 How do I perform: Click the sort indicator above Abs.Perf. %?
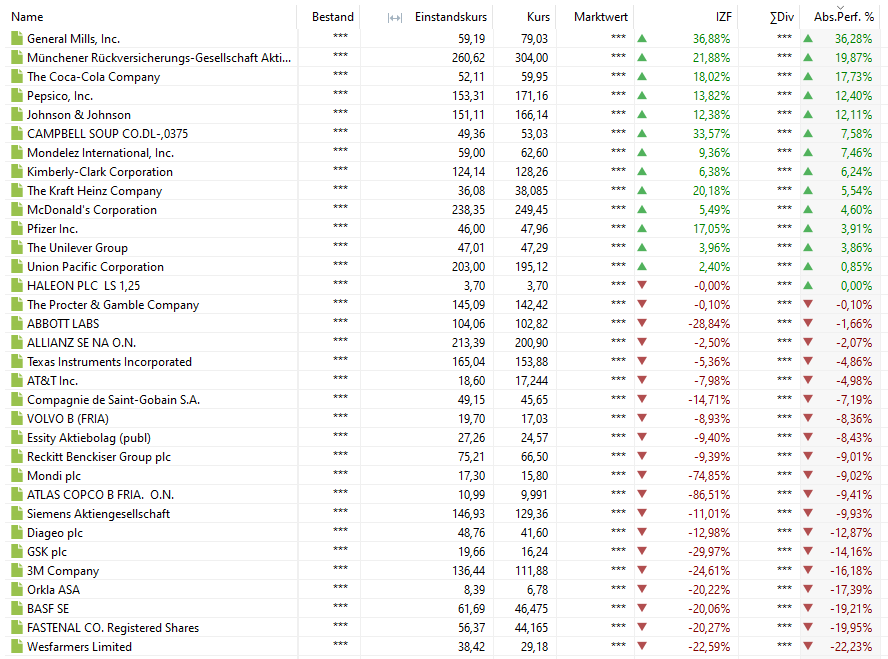pyautogui.click(x=840, y=7)
